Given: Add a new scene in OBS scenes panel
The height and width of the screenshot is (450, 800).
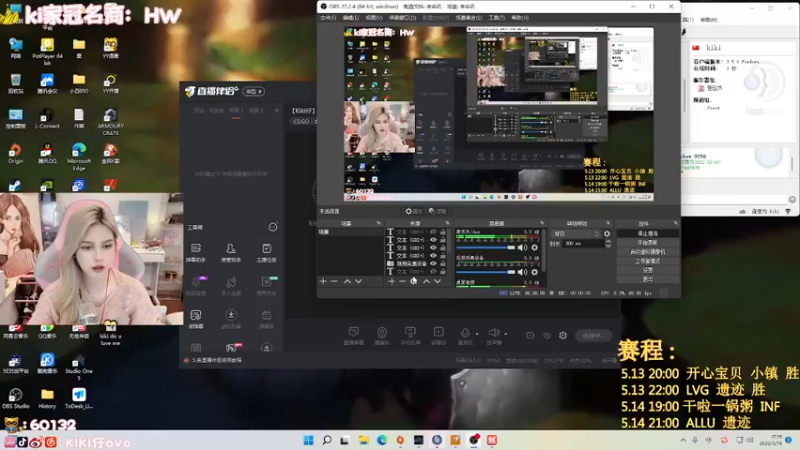Looking at the screenshot, I should point(323,281).
